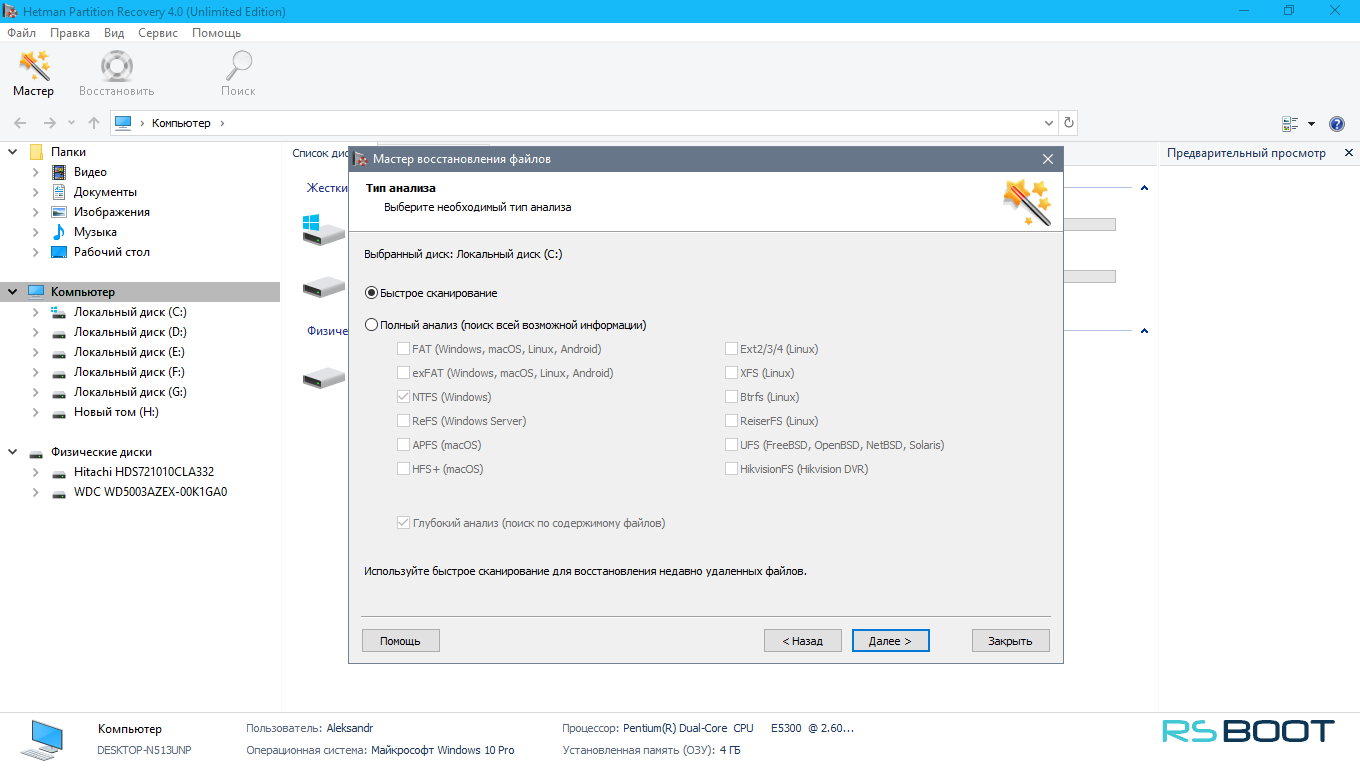Open the Сервис menu

[158, 33]
